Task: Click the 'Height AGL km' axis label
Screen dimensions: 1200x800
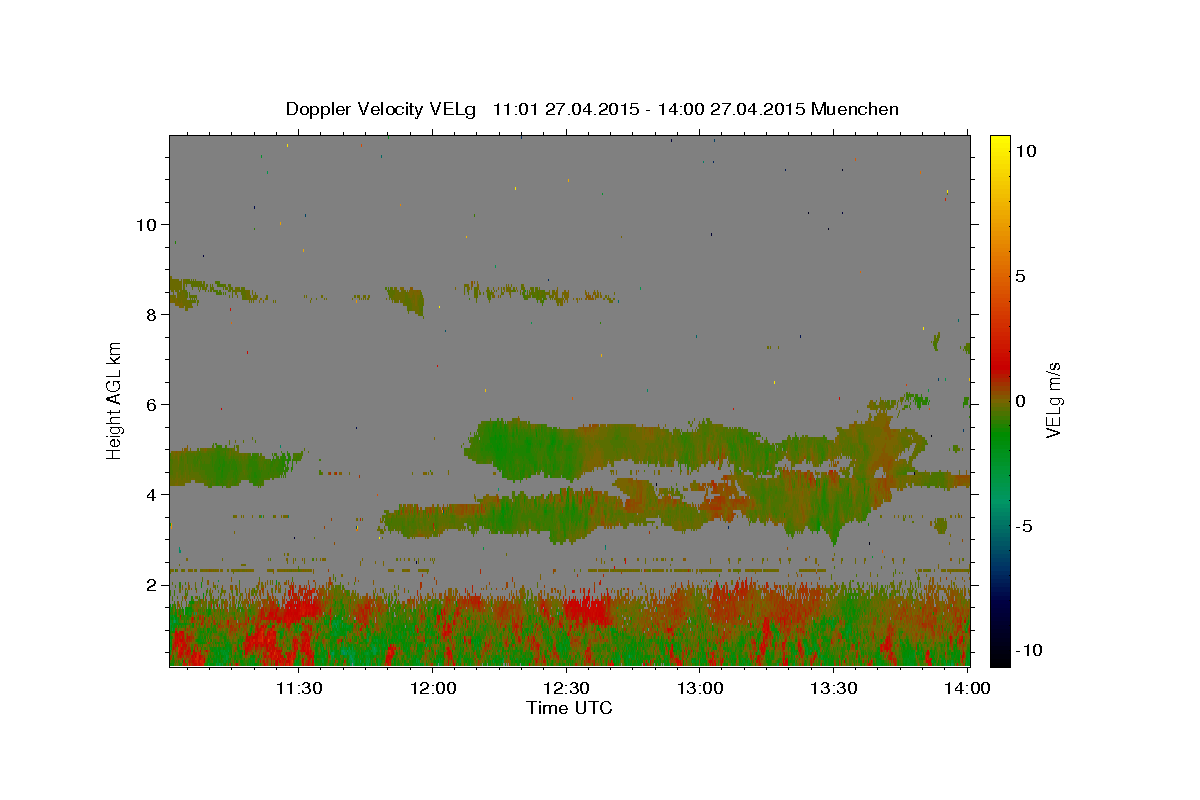Action: tap(115, 400)
